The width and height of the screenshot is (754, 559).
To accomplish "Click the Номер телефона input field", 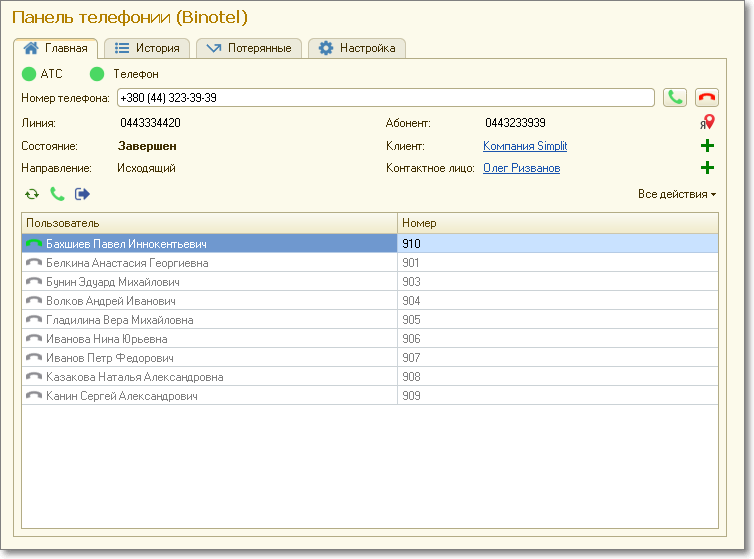I will click(385, 98).
